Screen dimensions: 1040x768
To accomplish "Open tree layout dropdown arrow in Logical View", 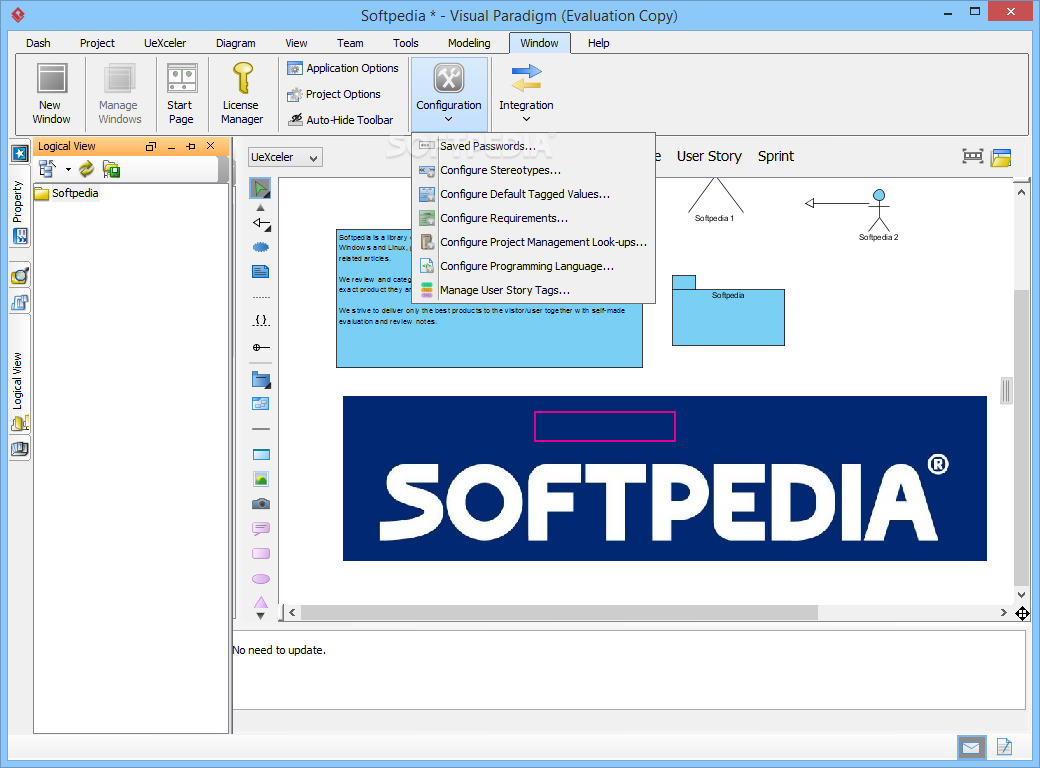I will point(68,169).
